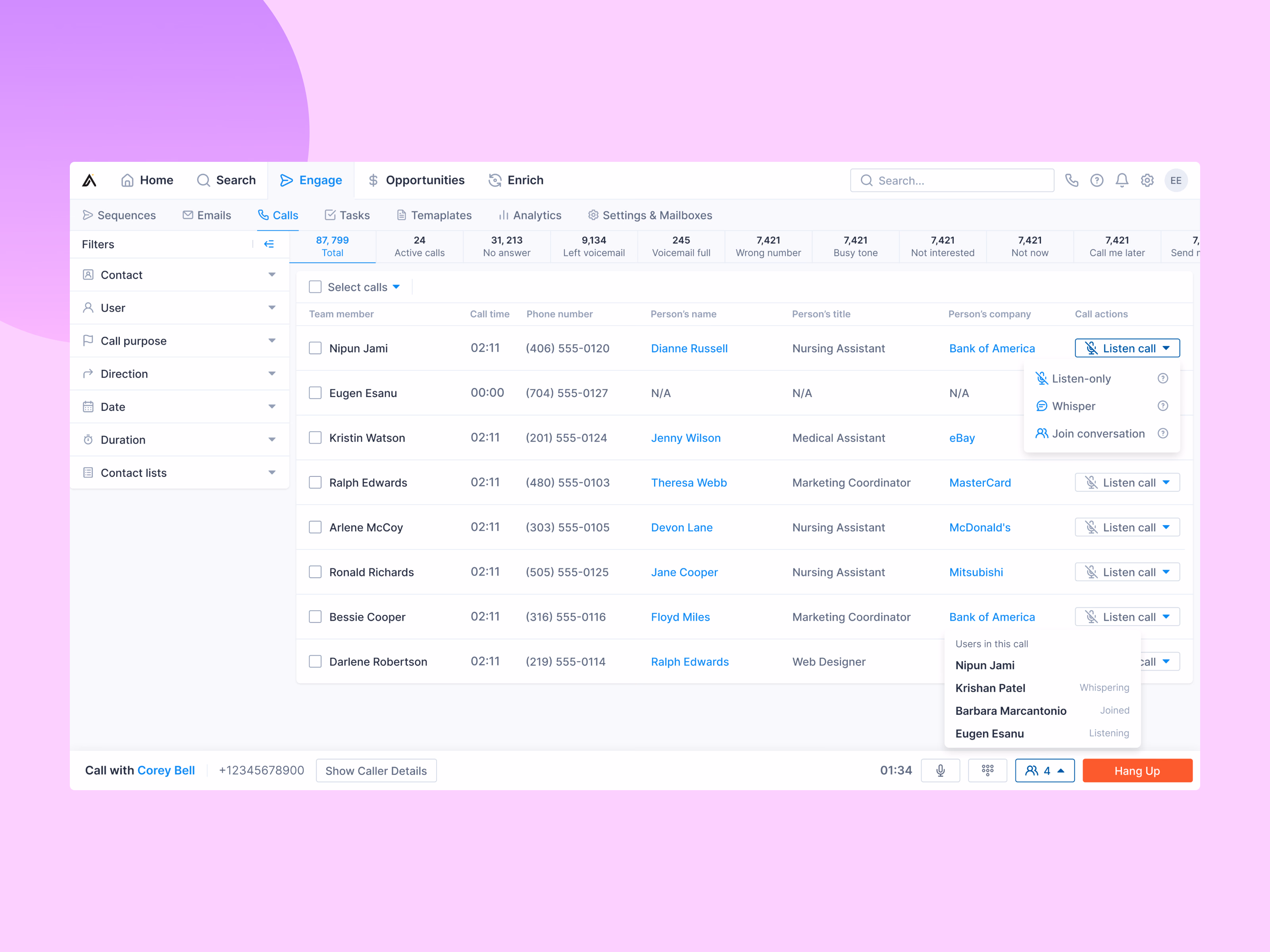Show help for Join conversation option
Viewport: 1270px width, 952px height.
[1162, 433]
